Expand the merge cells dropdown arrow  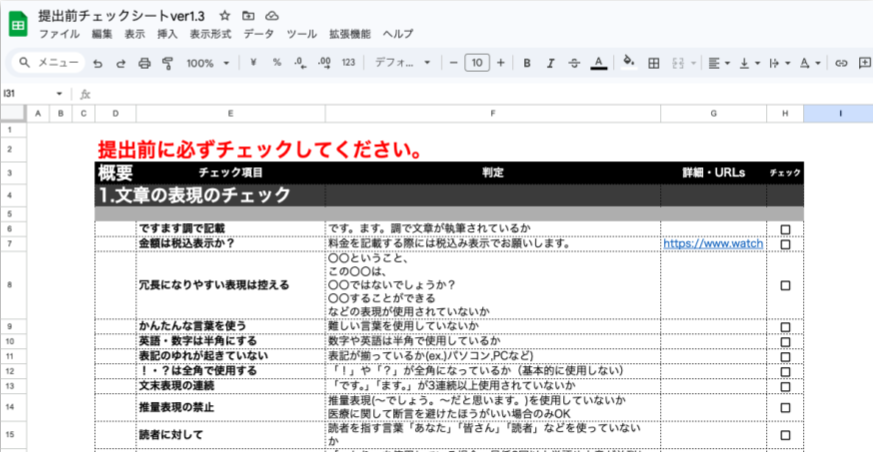point(693,63)
